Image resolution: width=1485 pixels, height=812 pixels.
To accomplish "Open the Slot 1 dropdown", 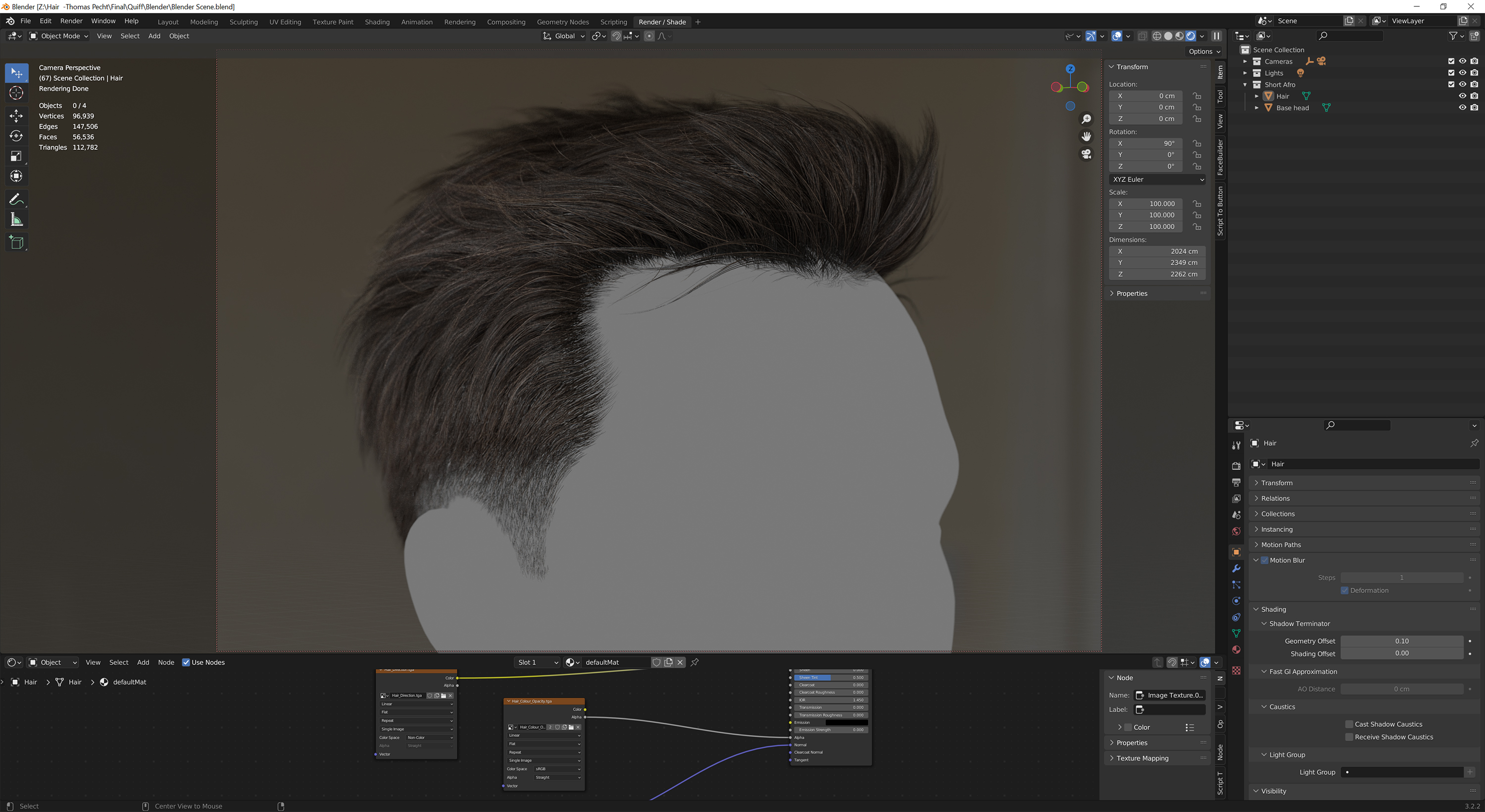I will coord(536,662).
